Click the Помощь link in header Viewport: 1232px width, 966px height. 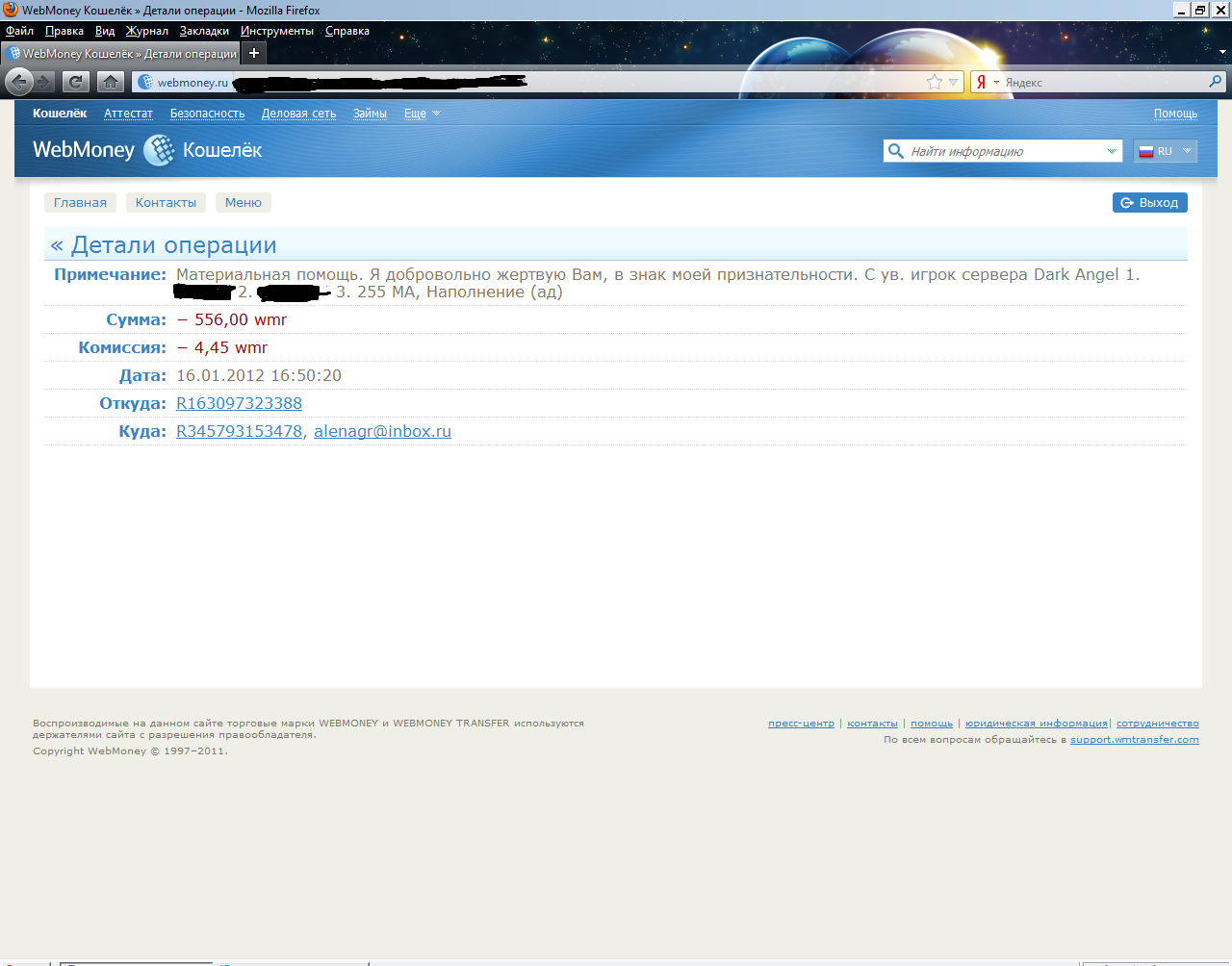(1175, 114)
